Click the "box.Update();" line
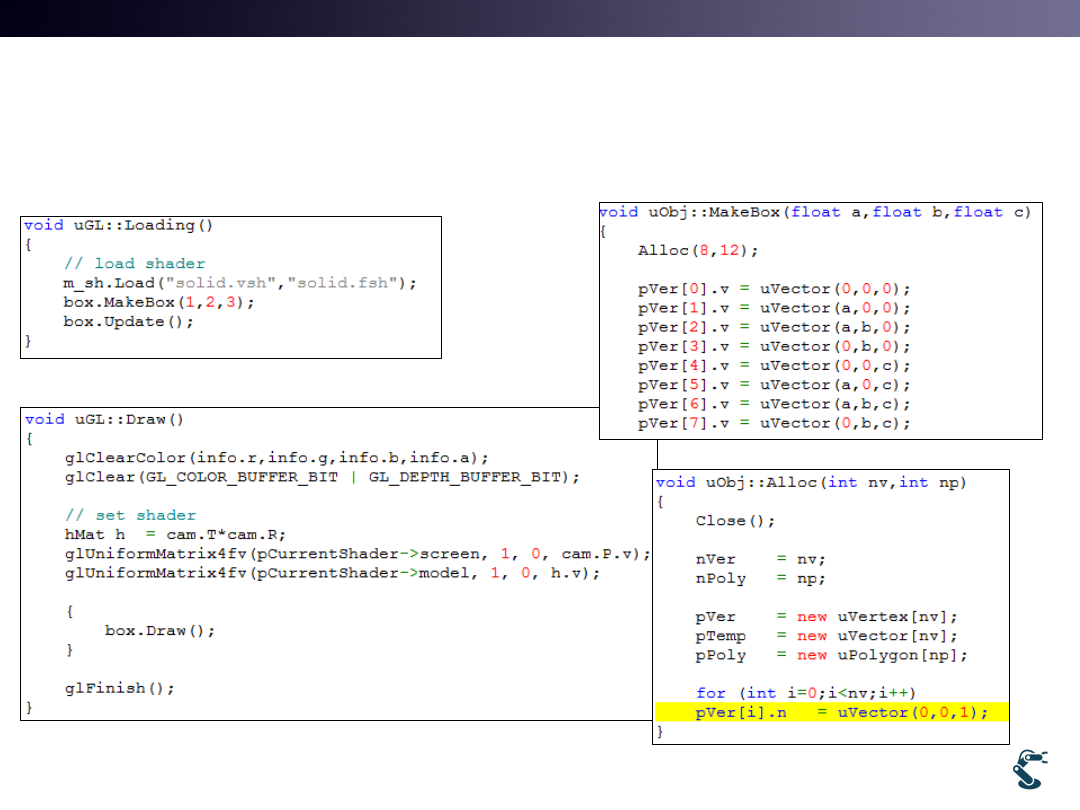Viewport: 1080px width, 810px height. (x=128, y=322)
